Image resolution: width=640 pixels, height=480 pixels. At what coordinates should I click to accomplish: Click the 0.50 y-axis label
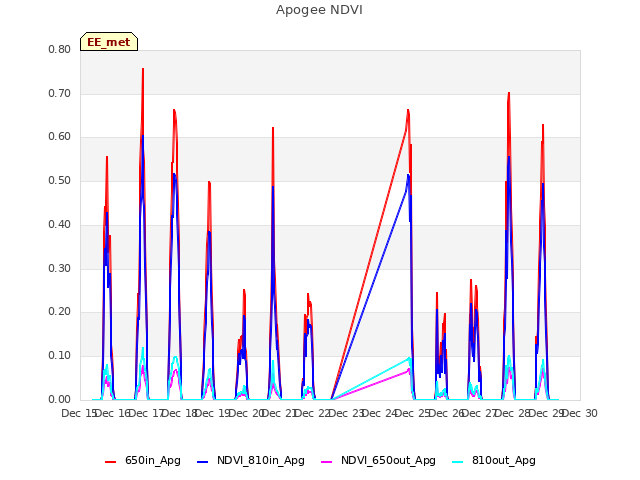coord(60,180)
